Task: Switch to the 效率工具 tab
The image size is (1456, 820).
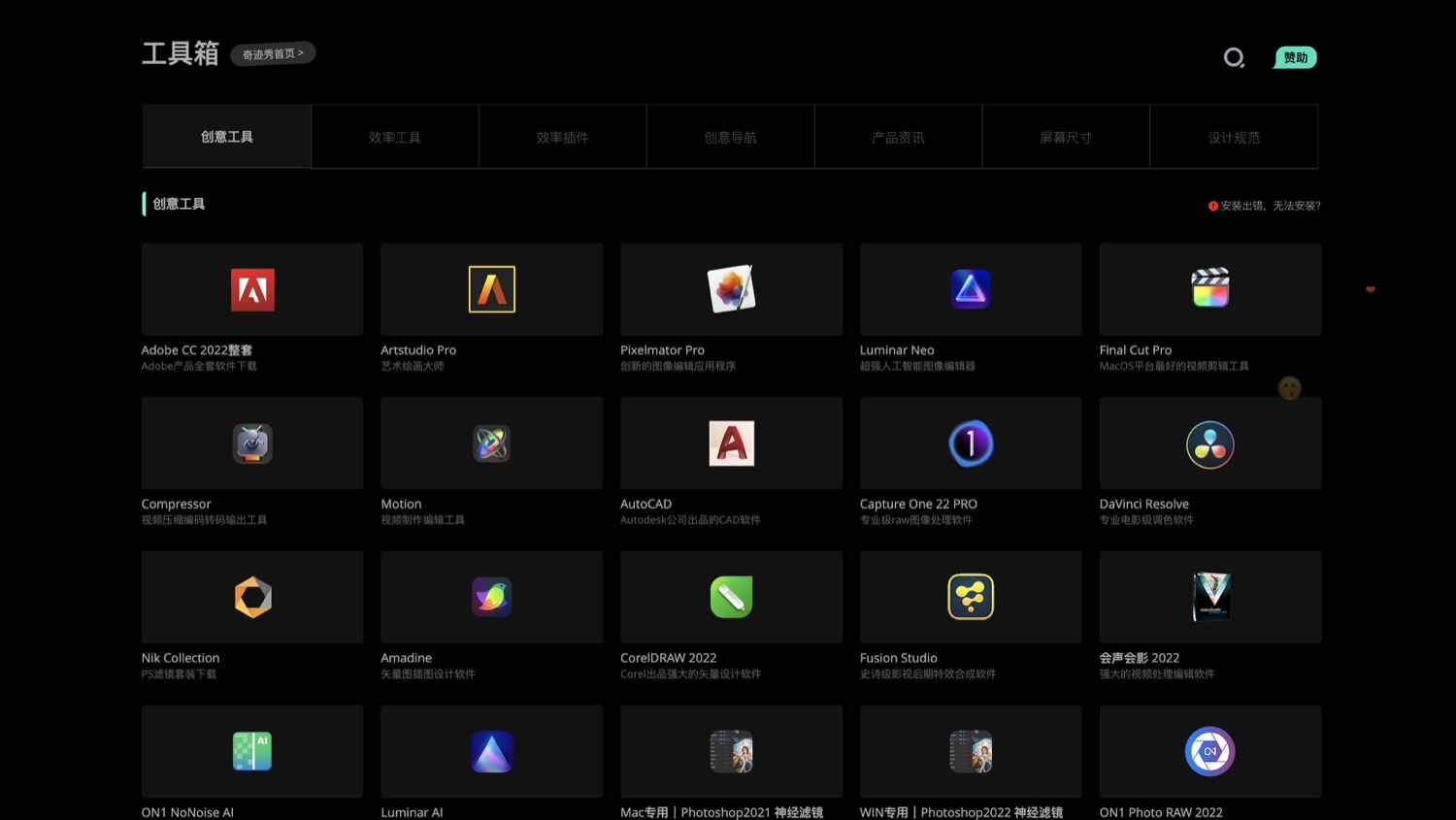Action: 395,138
